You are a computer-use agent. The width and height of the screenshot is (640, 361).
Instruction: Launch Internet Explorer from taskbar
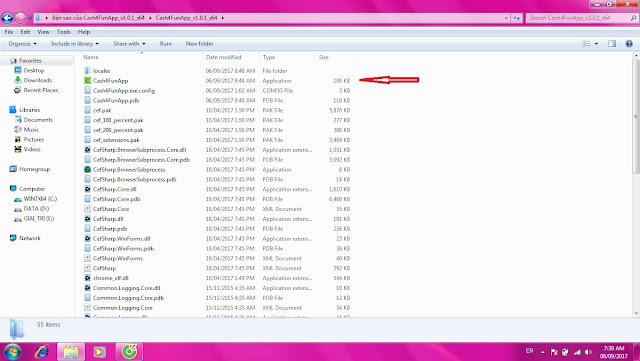[42, 352]
